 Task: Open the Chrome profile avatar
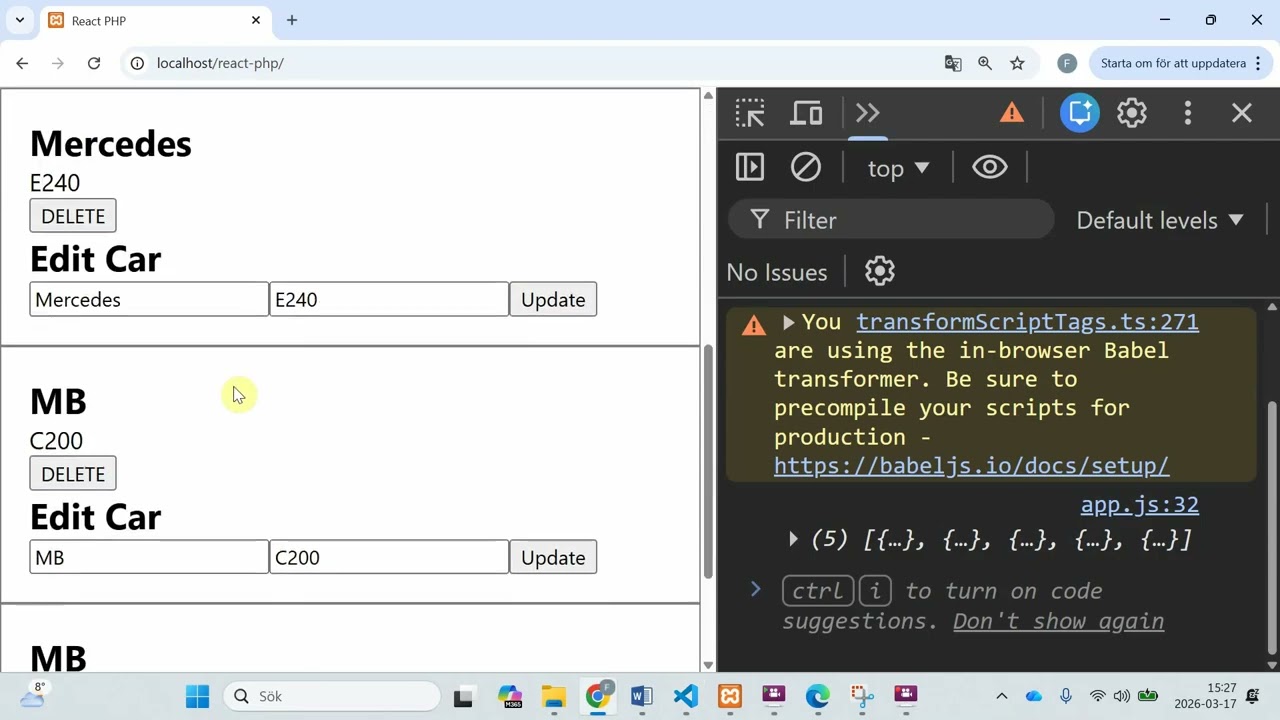pos(1067,63)
